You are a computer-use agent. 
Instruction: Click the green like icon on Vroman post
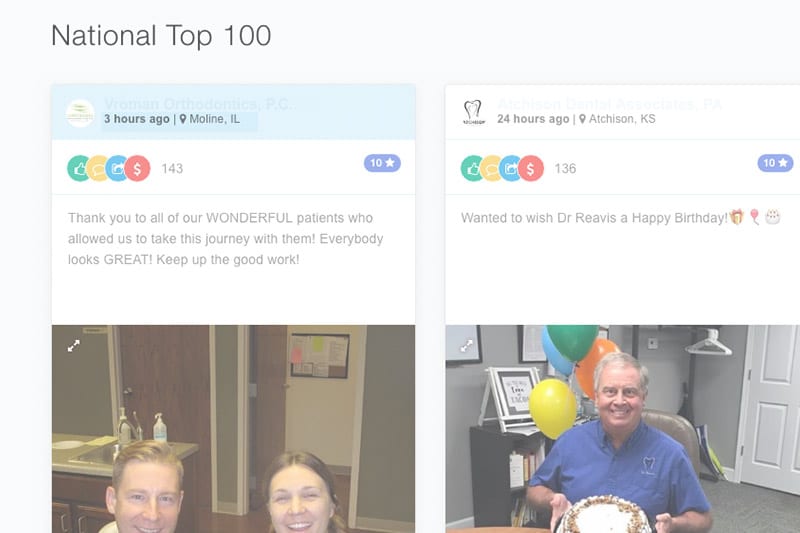click(79, 168)
